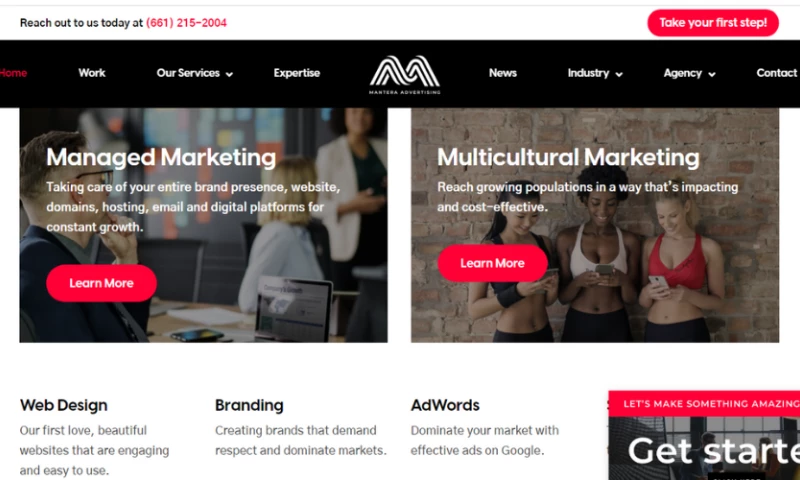This screenshot has height=480, width=800.
Task: Open the News menu item
Action: [x=503, y=73]
